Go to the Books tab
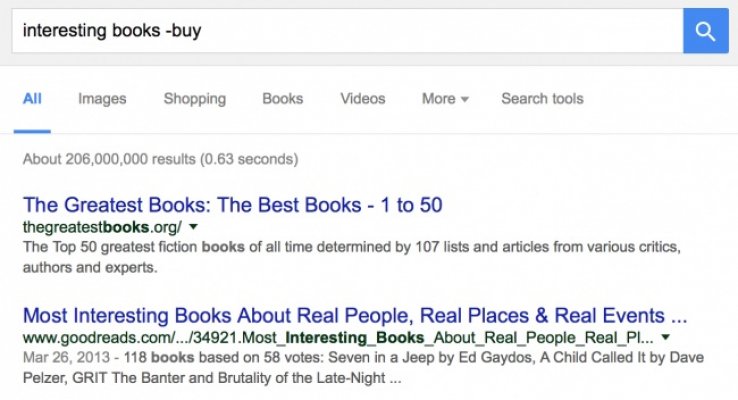The image size is (738, 400). [x=282, y=99]
